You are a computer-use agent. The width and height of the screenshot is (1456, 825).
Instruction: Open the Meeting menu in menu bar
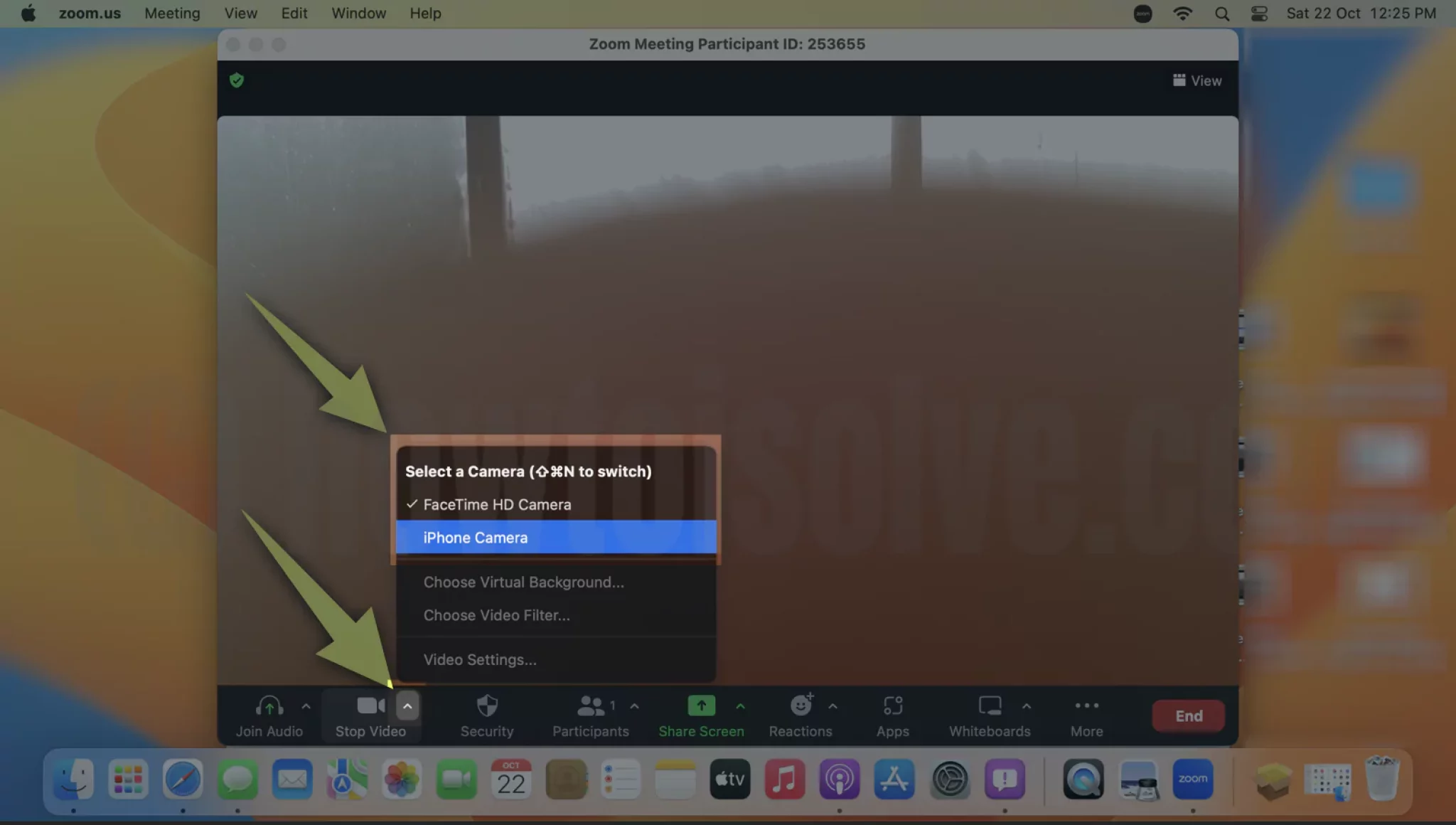click(172, 14)
